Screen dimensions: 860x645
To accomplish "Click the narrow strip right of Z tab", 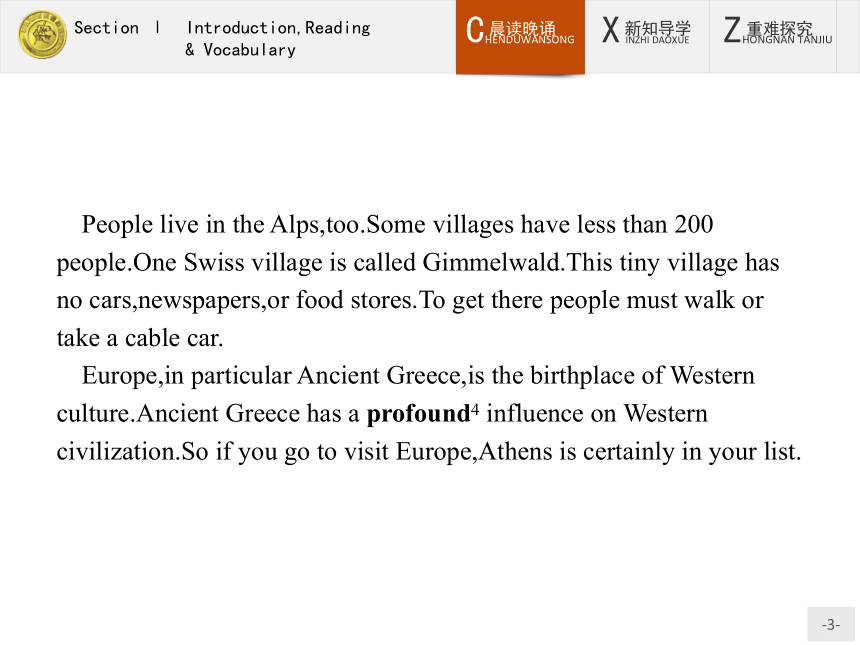I will (848, 36).
